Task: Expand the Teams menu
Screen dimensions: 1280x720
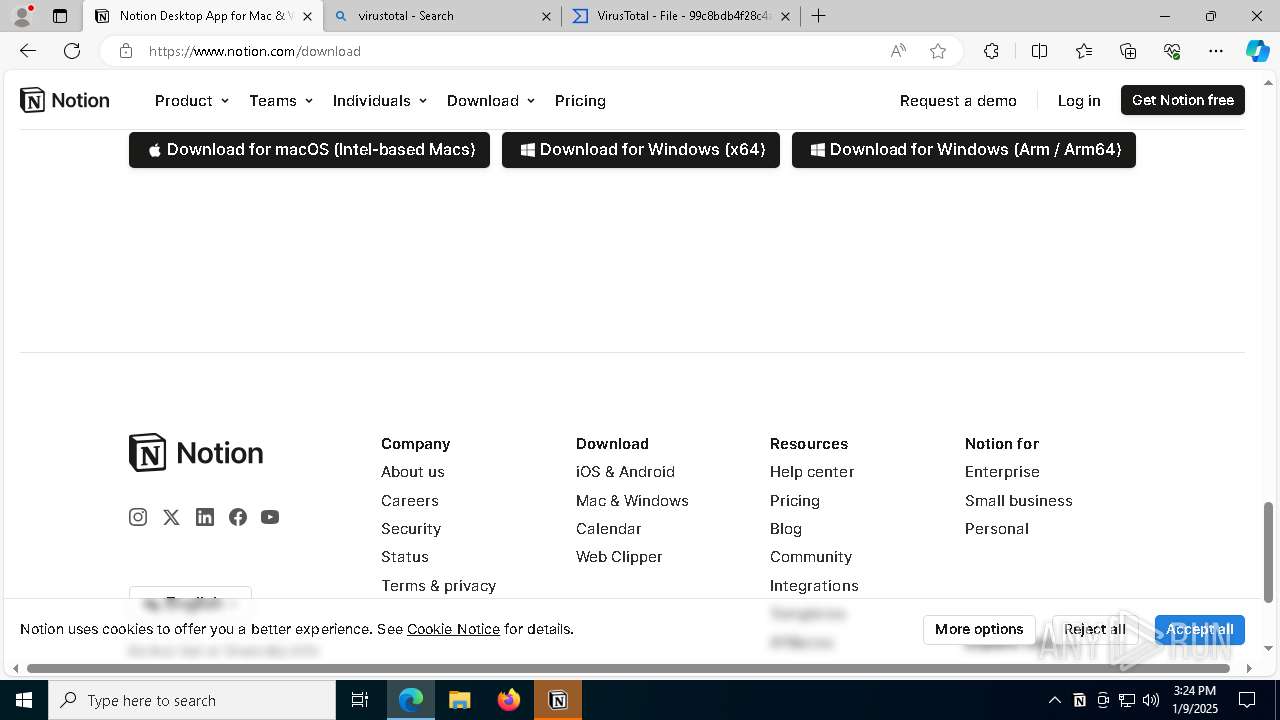Action: click(x=281, y=100)
